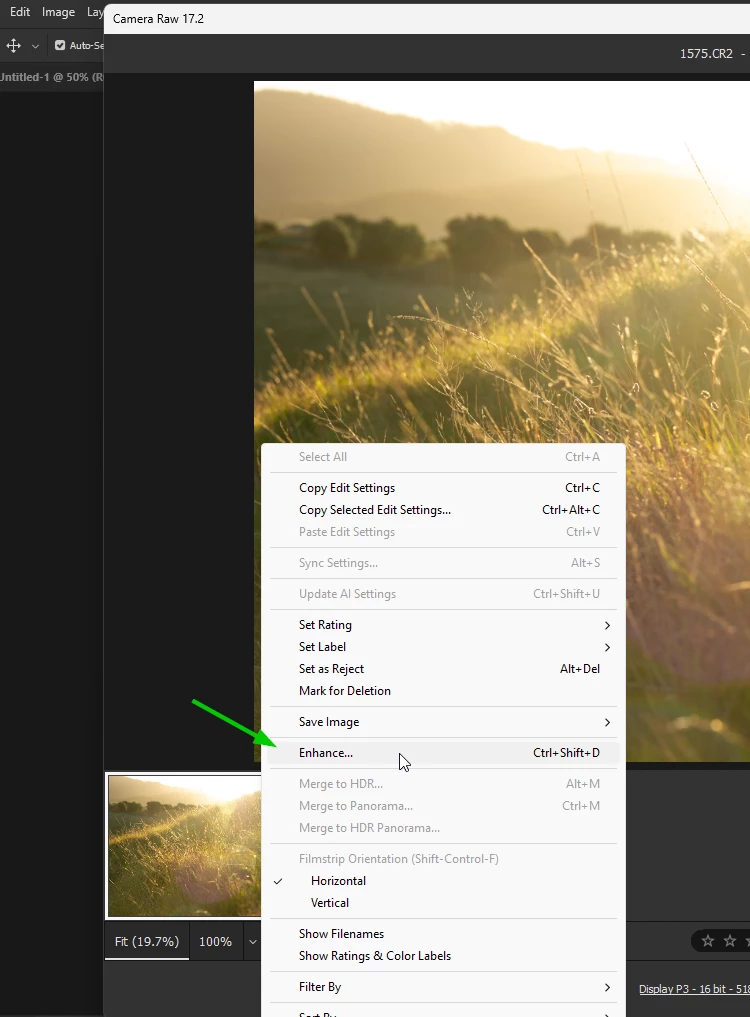Switch to the Untitled-1 document tab
The width and height of the screenshot is (750, 1017).
[51, 77]
